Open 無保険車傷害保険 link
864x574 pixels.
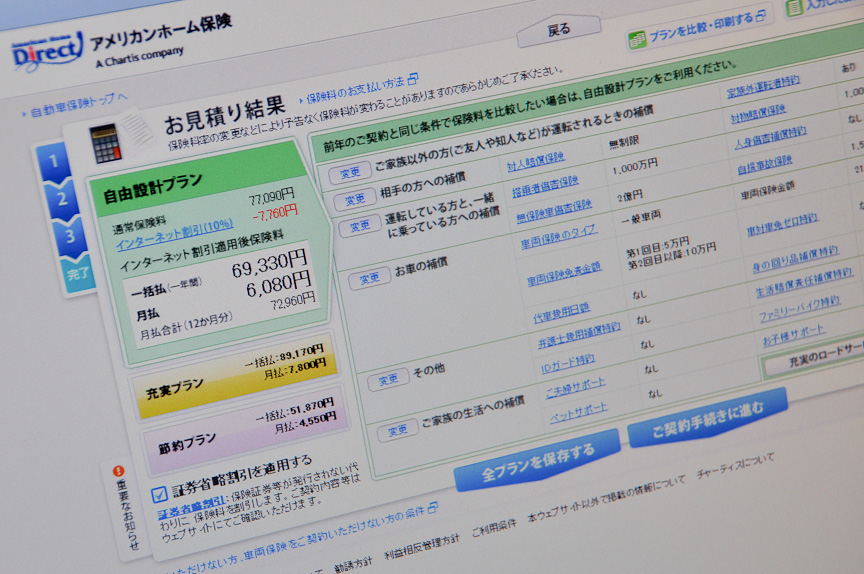click(554, 212)
